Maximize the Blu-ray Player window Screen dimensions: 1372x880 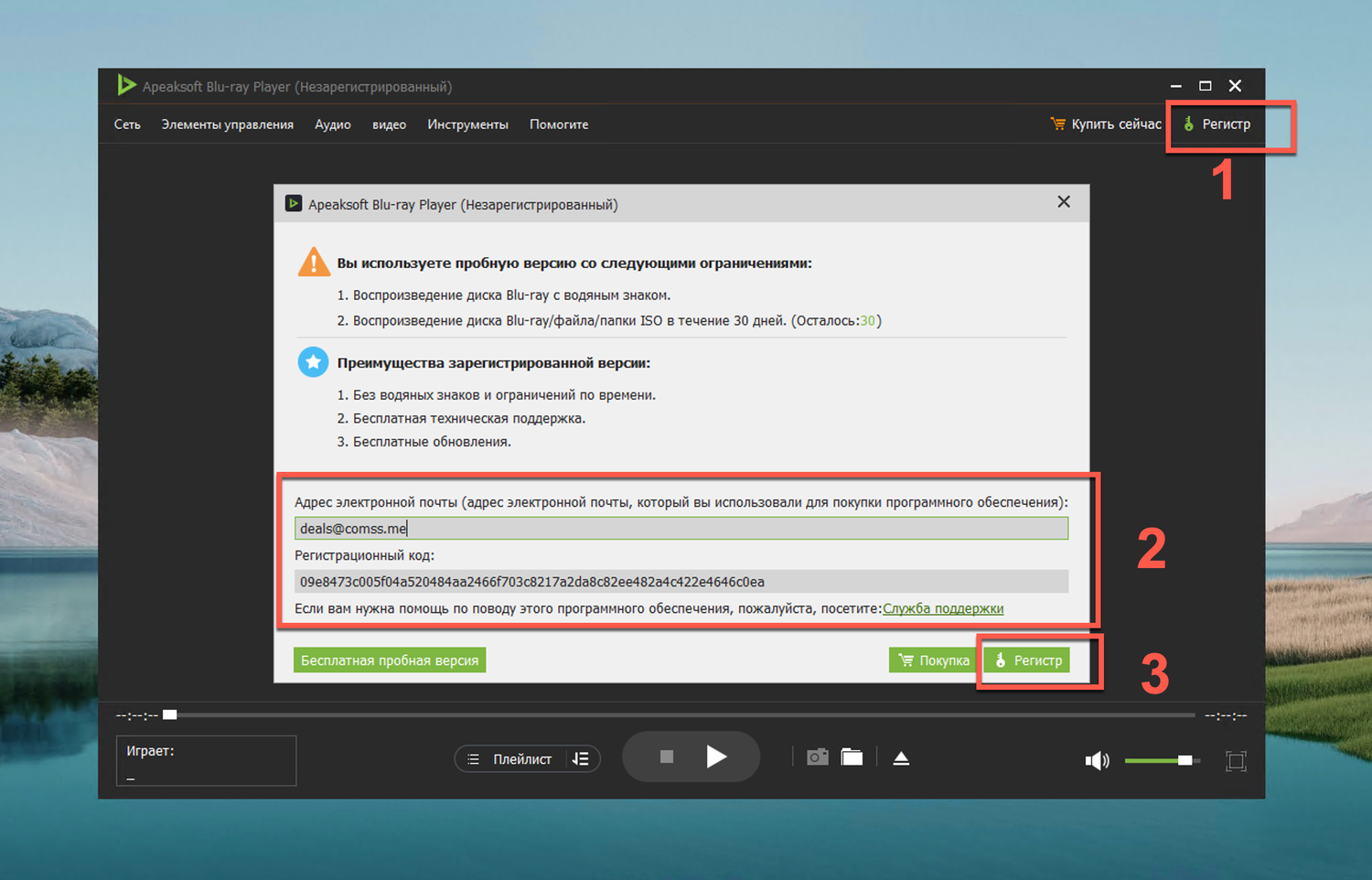1206,86
